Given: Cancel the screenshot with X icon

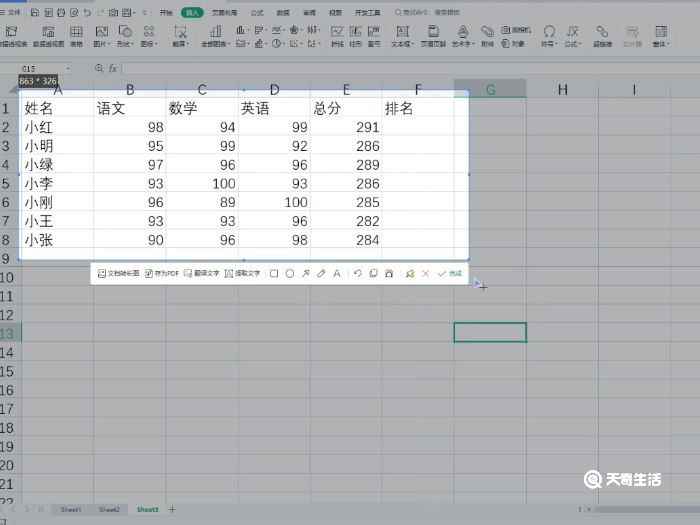Looking at the screenshot, I should (x=425, y=273).
